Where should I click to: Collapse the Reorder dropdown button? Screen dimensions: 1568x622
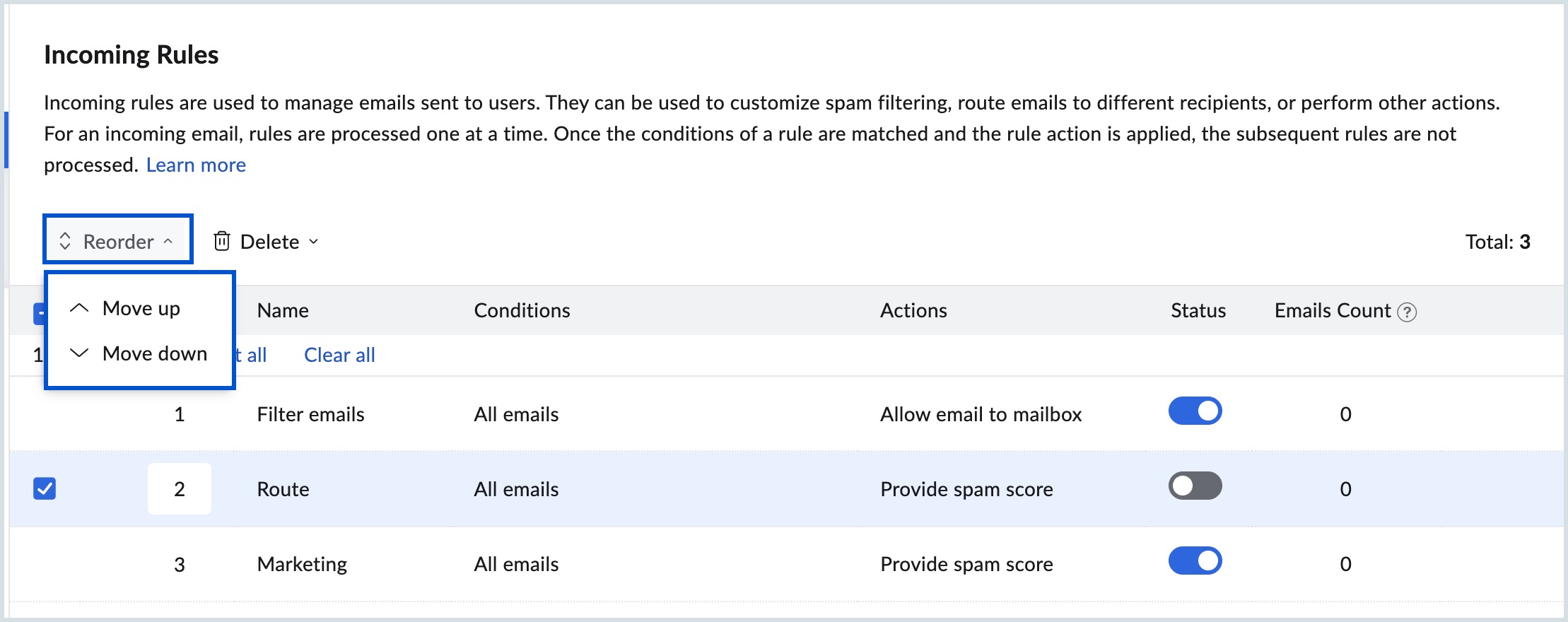pyautogui.click(x=117, y=241)
